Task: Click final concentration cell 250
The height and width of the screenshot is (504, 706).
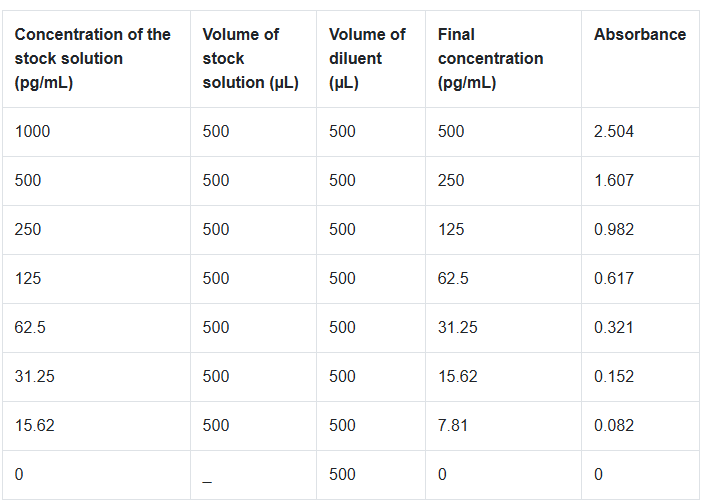Action: (x=451, y=181)
